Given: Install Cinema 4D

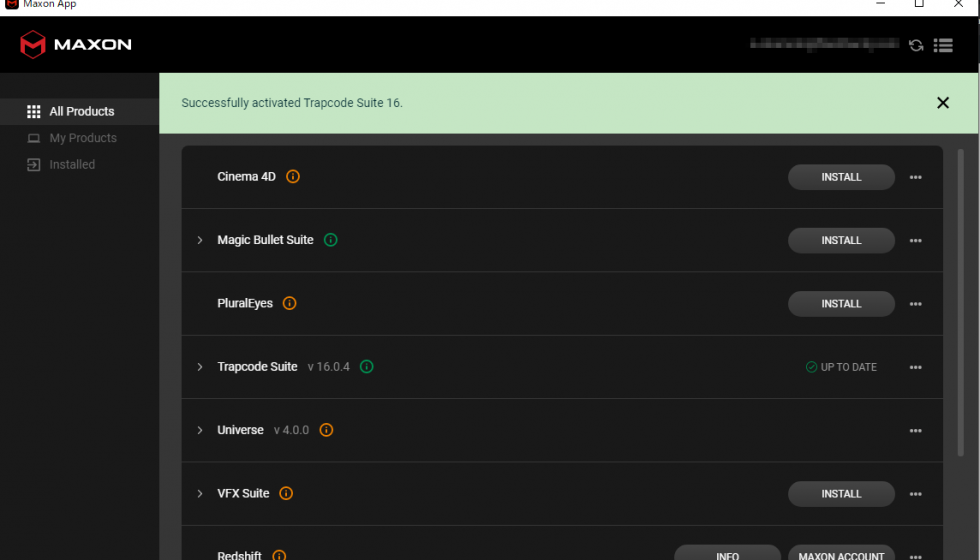Looking at the screenshot, I should (841, 177).
